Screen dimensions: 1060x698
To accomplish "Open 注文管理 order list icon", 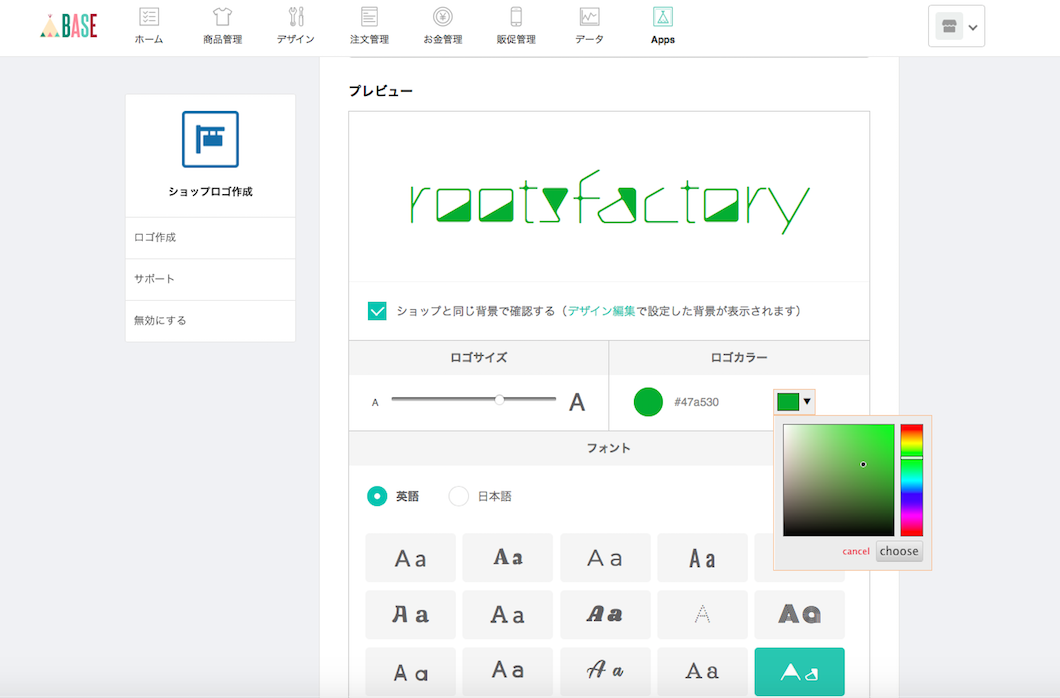I will coord(369,17).
